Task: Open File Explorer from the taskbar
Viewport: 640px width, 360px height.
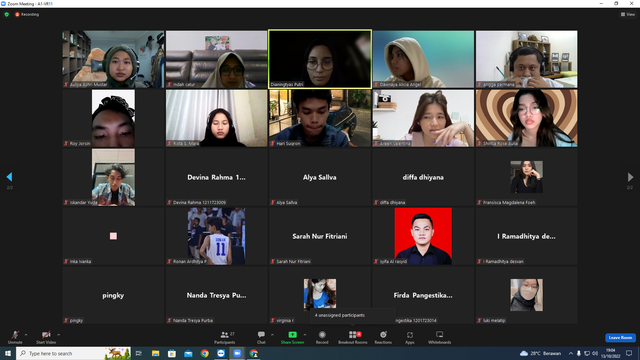Action: coord(156,353)
